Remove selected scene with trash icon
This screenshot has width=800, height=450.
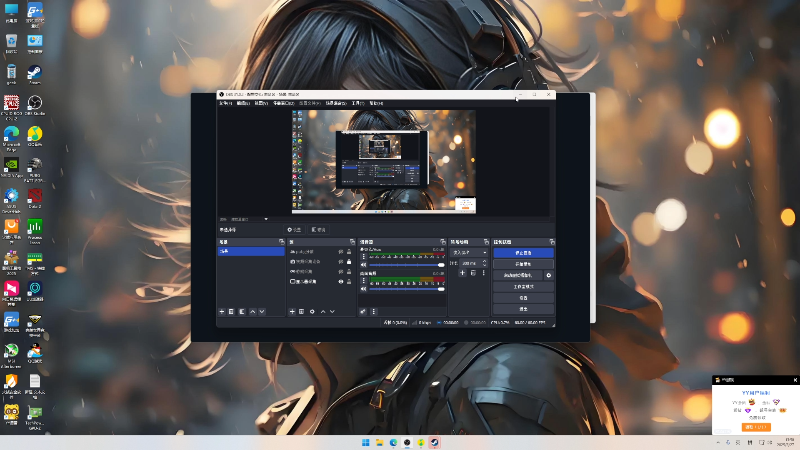[231, 311]
